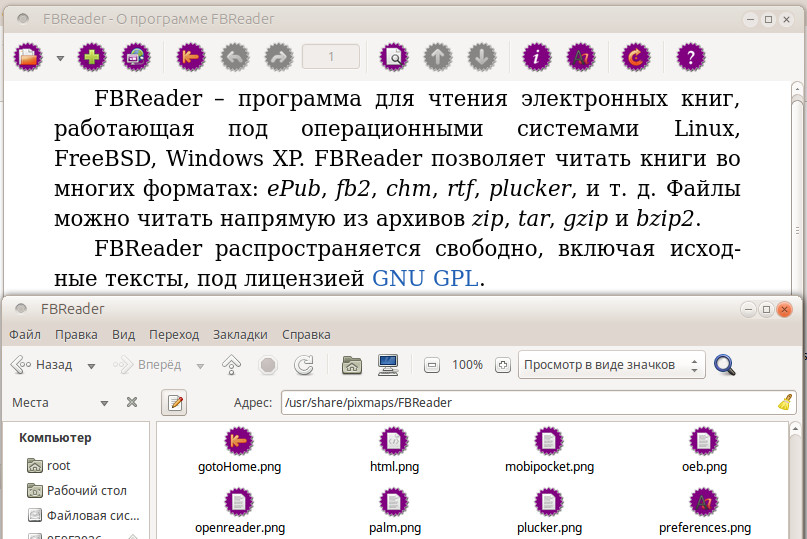This screenshot has height=539, width=807.
Task: Select the palm.png file
Action: tap(394, 511)
